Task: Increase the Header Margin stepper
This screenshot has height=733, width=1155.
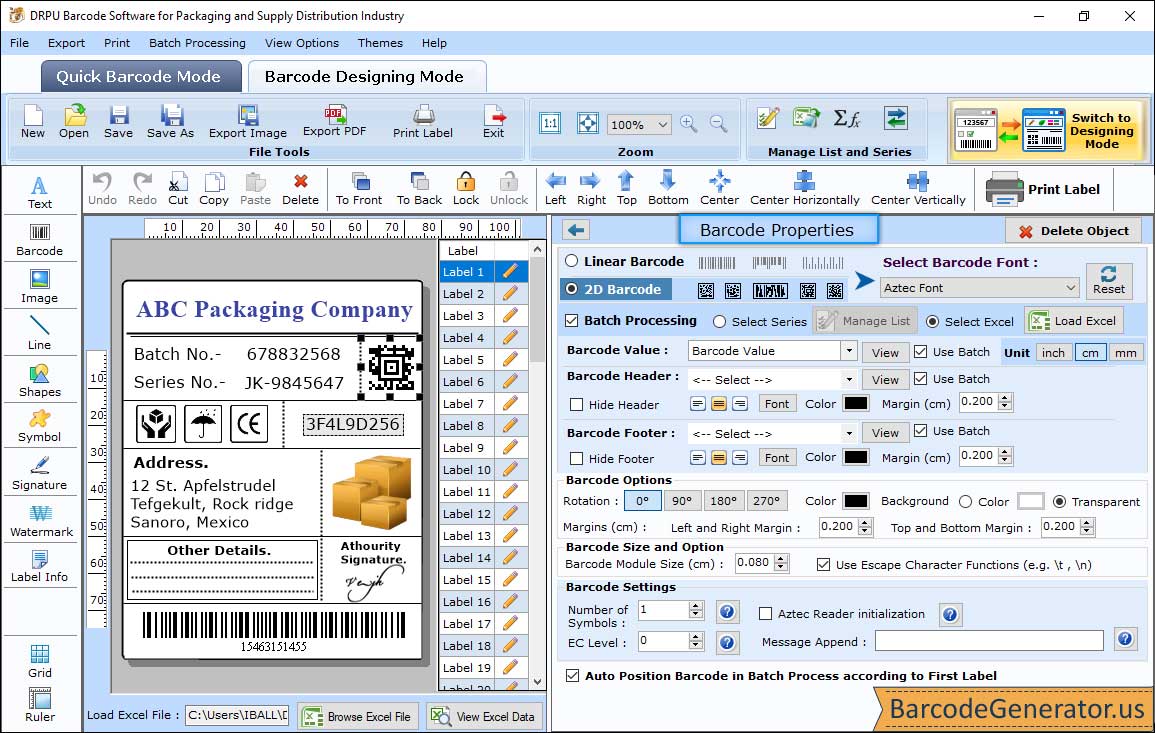Action: (x=1005, y=398)
